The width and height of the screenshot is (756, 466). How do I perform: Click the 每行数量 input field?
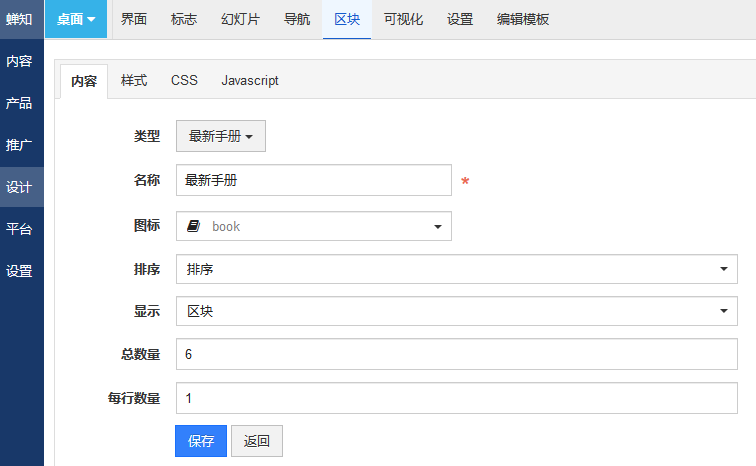point(456,398)
